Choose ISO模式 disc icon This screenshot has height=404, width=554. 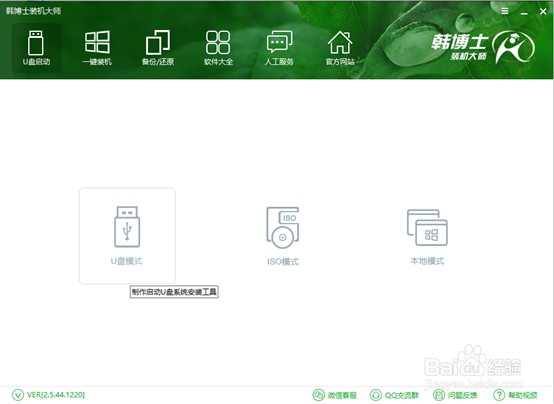point(283,227)
